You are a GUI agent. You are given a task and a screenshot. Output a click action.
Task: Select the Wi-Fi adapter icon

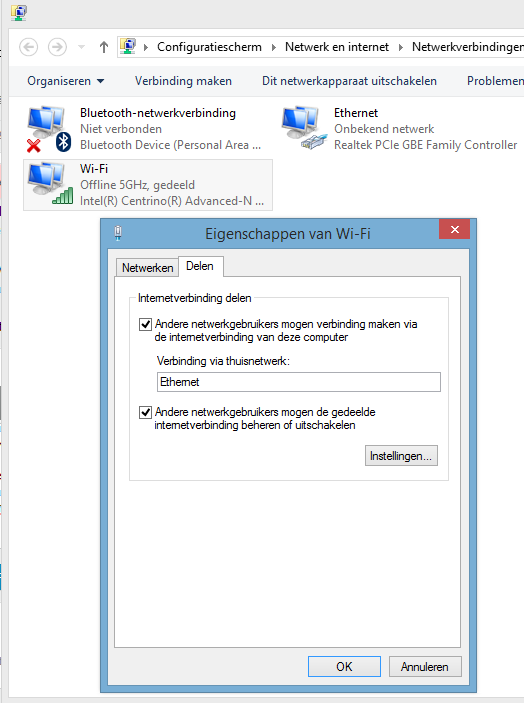50,184
